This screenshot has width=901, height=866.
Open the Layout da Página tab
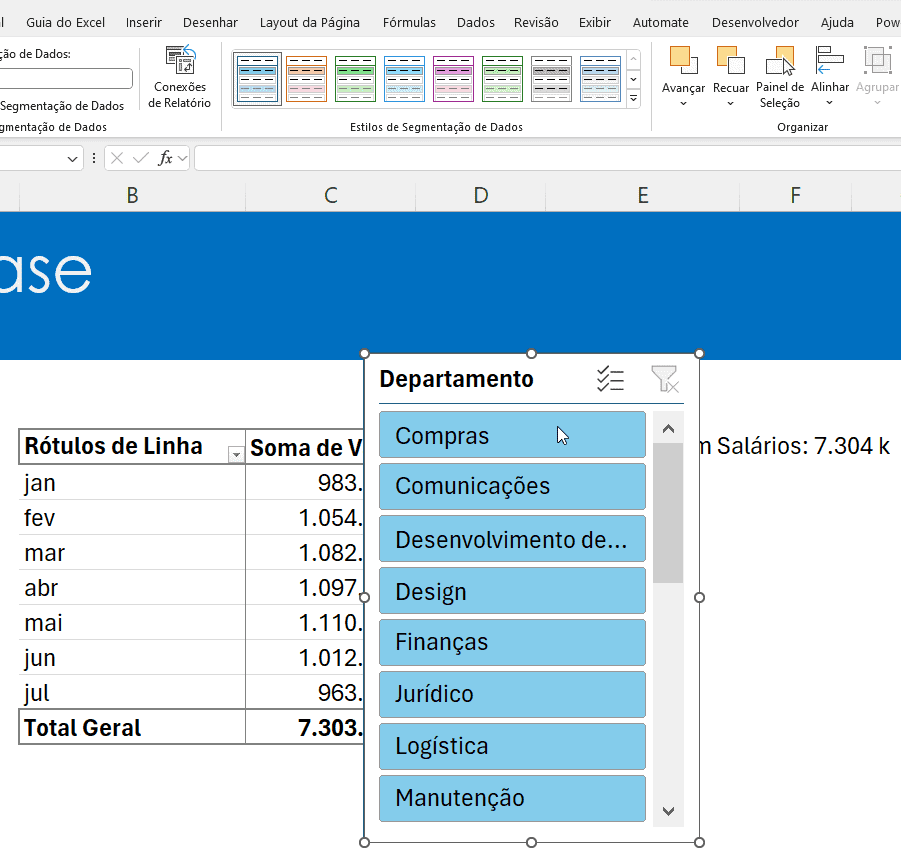[x=310, y=22]
